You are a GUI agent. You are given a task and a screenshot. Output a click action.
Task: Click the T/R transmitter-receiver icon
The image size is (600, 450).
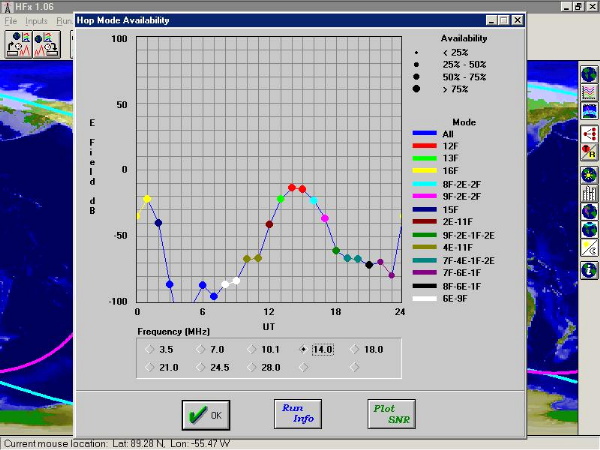coord(589,152)
